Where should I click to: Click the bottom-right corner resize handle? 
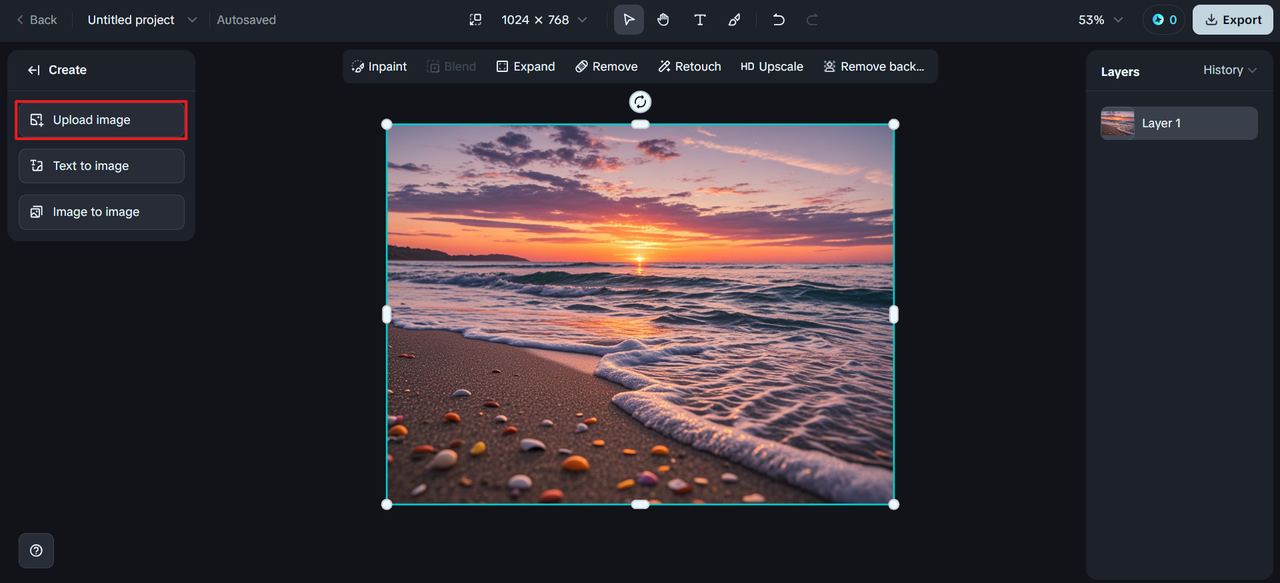pyautogui.click(x=894, y=504)
